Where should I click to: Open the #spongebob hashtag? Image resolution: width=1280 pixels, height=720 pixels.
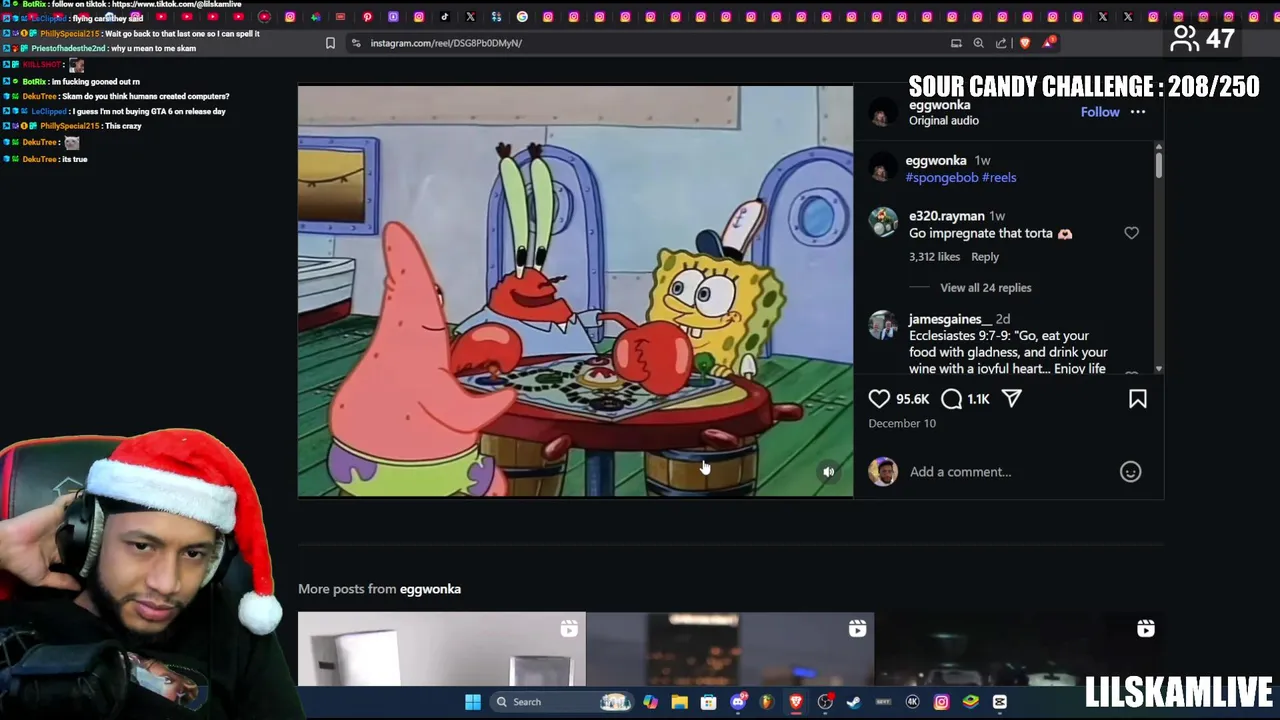point(942,178)
